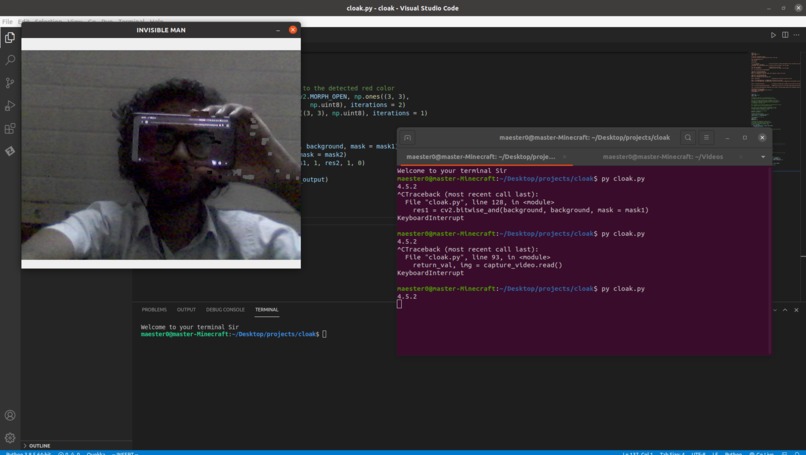Select the TERMINAL panel tab
Image resolution: width=806 pixels, height=455 pixels.
266,310
